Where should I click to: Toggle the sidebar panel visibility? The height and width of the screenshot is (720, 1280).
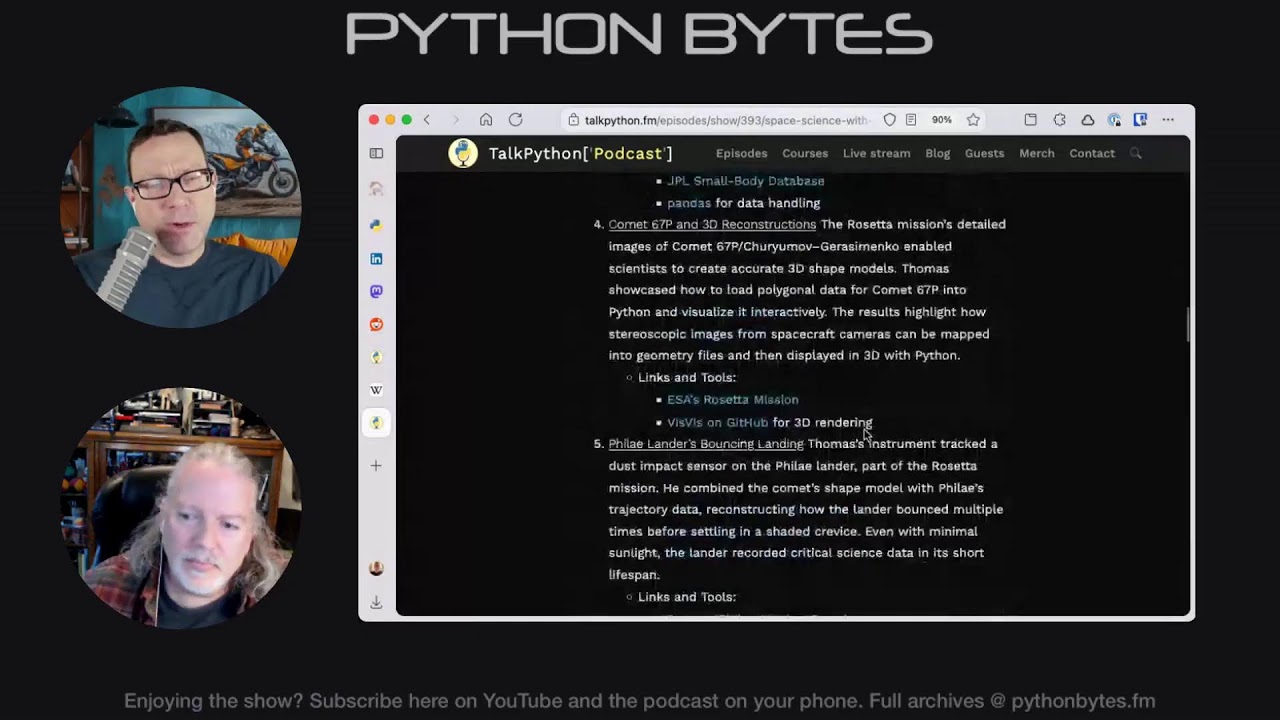coord(376,153)
